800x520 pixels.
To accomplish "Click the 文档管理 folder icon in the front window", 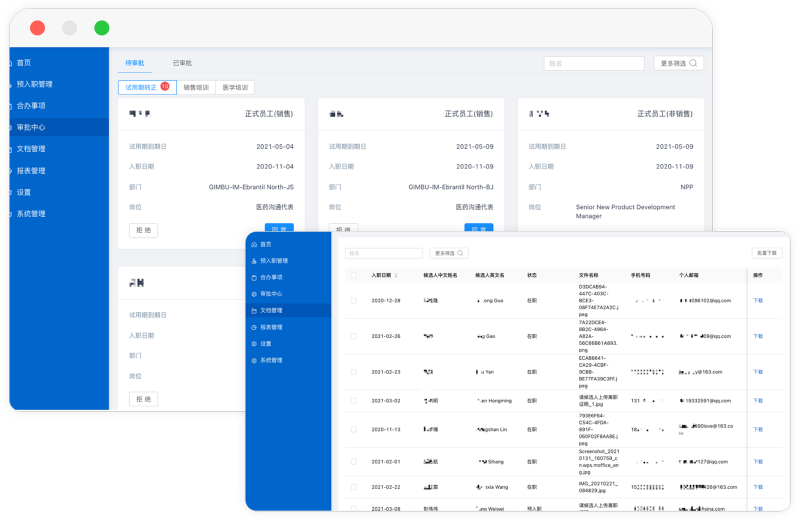I will (x=254, y=310).
